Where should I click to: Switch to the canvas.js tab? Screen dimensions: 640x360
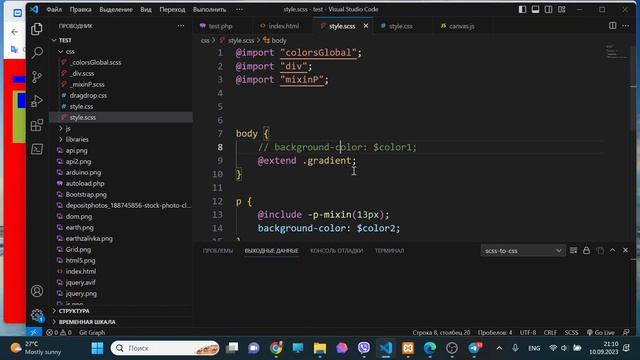coord(462,26)
